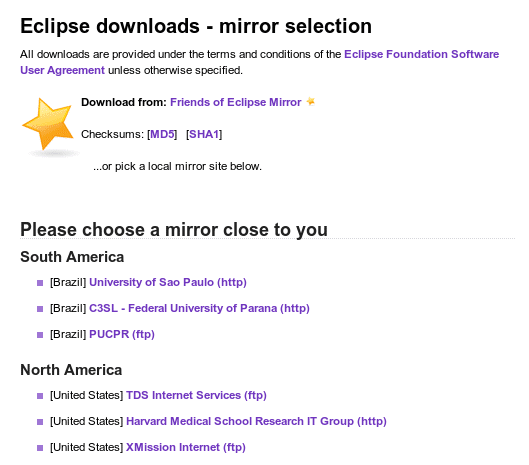Choose University of Sao Paulo (http) mirror
Viewport: 529px width, 465px height.
point(168,282)
